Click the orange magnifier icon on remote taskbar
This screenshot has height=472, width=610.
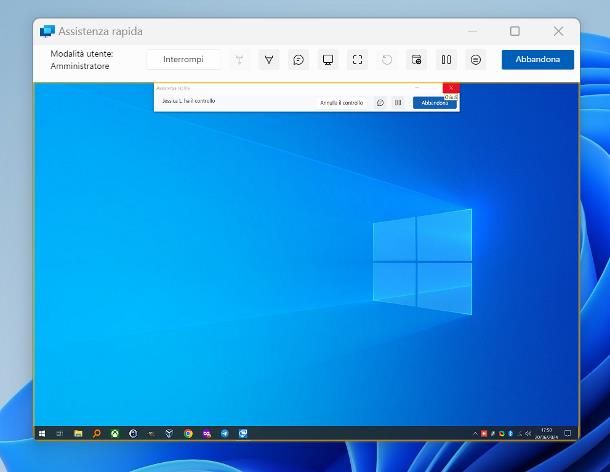click(x=96, y=433)
